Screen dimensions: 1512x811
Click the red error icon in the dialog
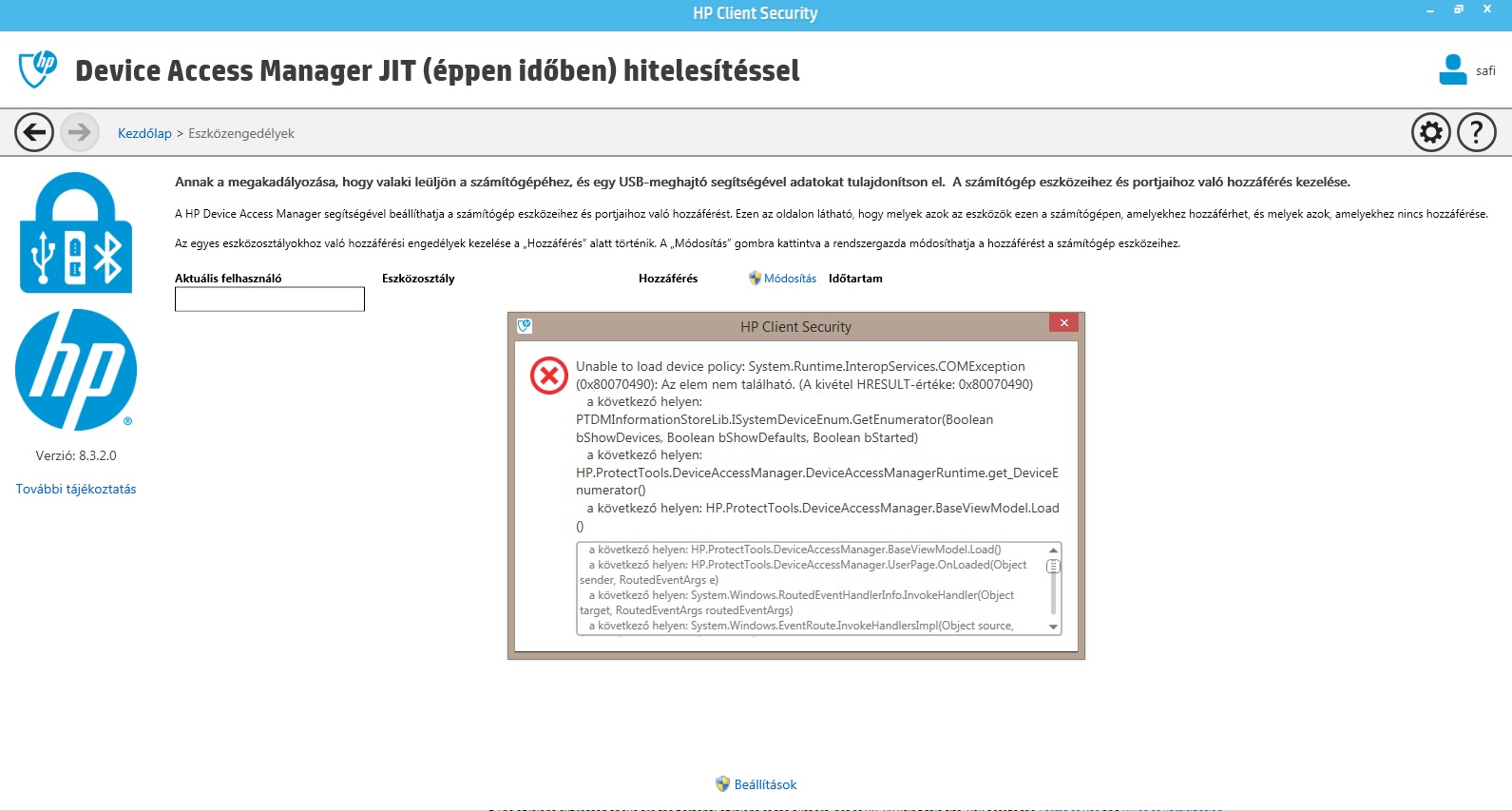pos(549,376)
